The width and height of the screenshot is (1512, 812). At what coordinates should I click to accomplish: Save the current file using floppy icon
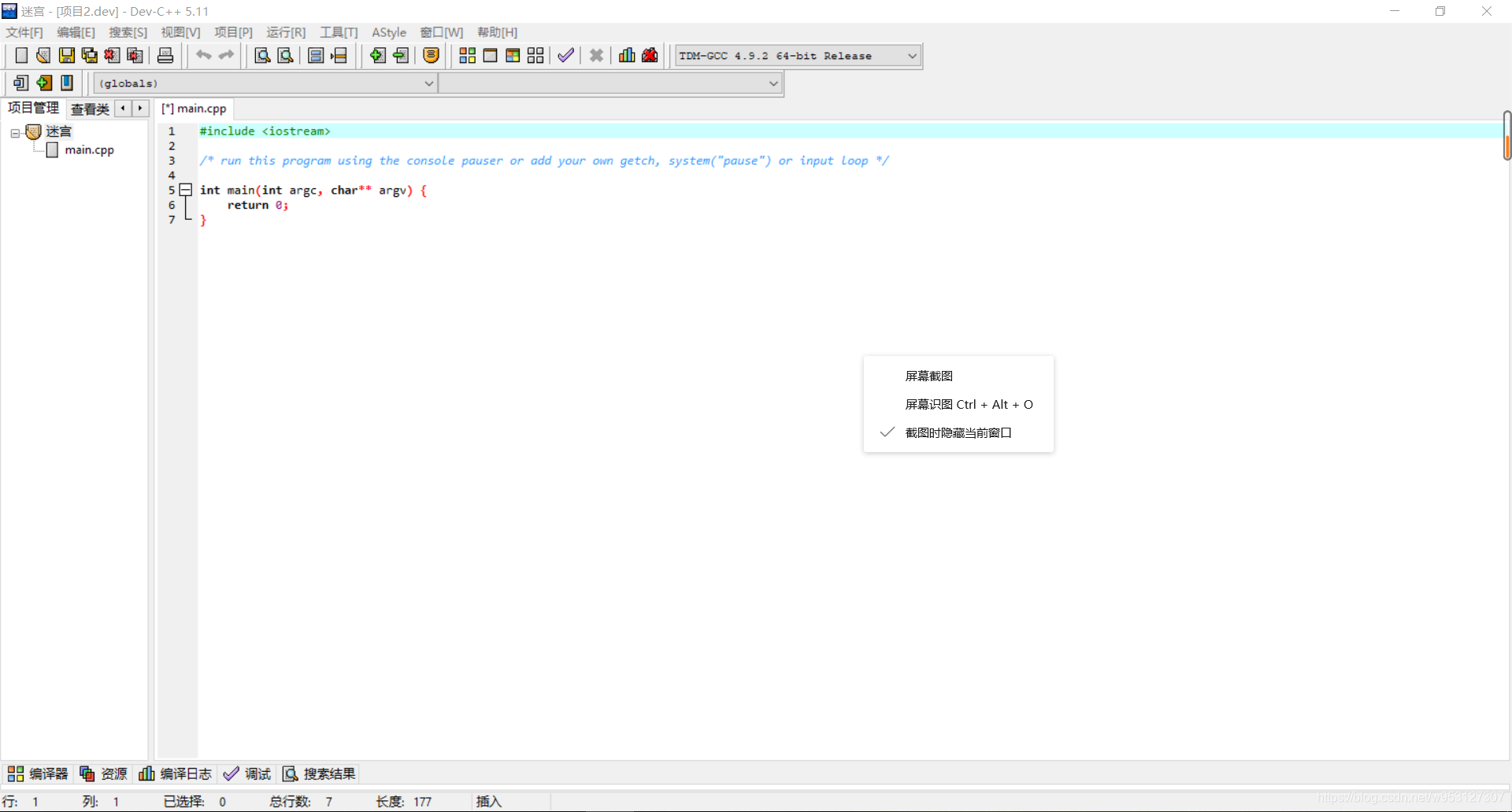[67, 55]
